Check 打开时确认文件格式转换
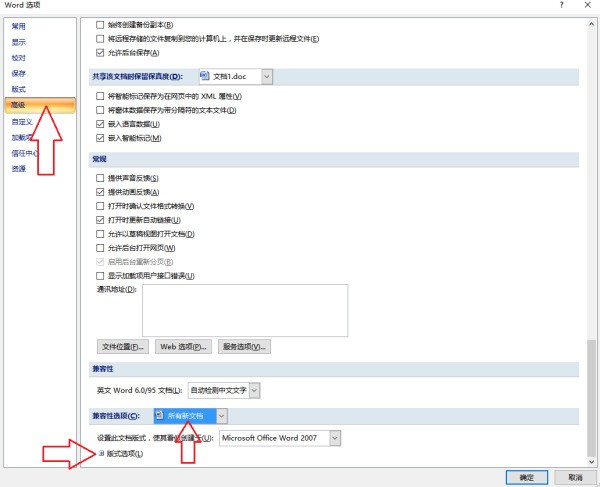600x487 pixels. coord(100,206)
